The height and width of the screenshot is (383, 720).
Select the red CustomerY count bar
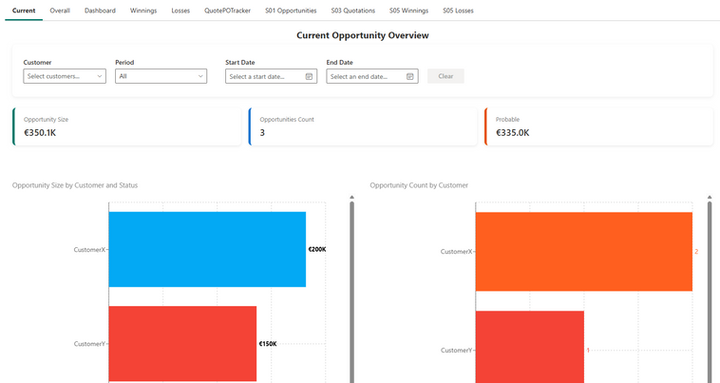pyautogui.click(x=529, y=347)
